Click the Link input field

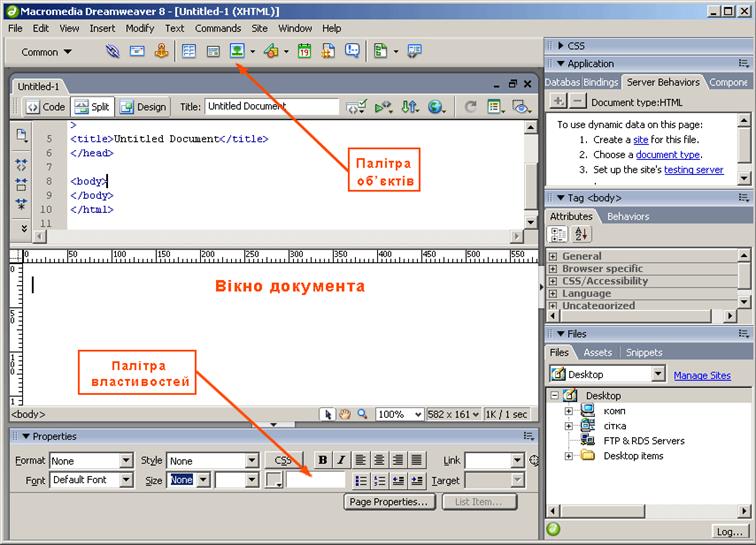tap(488, 461)
